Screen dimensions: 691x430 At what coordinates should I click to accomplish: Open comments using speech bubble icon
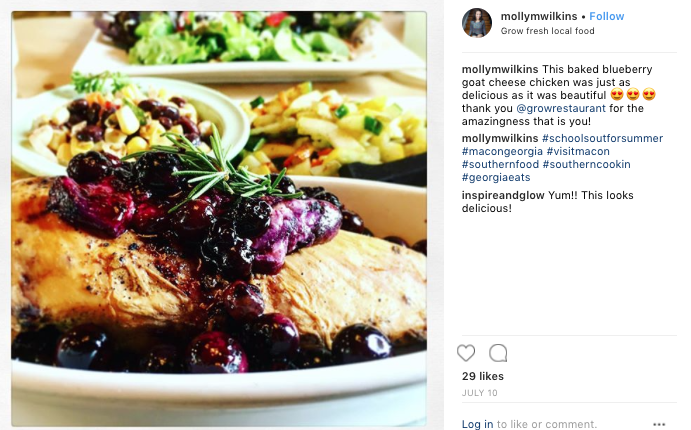(x=498, y=353)
